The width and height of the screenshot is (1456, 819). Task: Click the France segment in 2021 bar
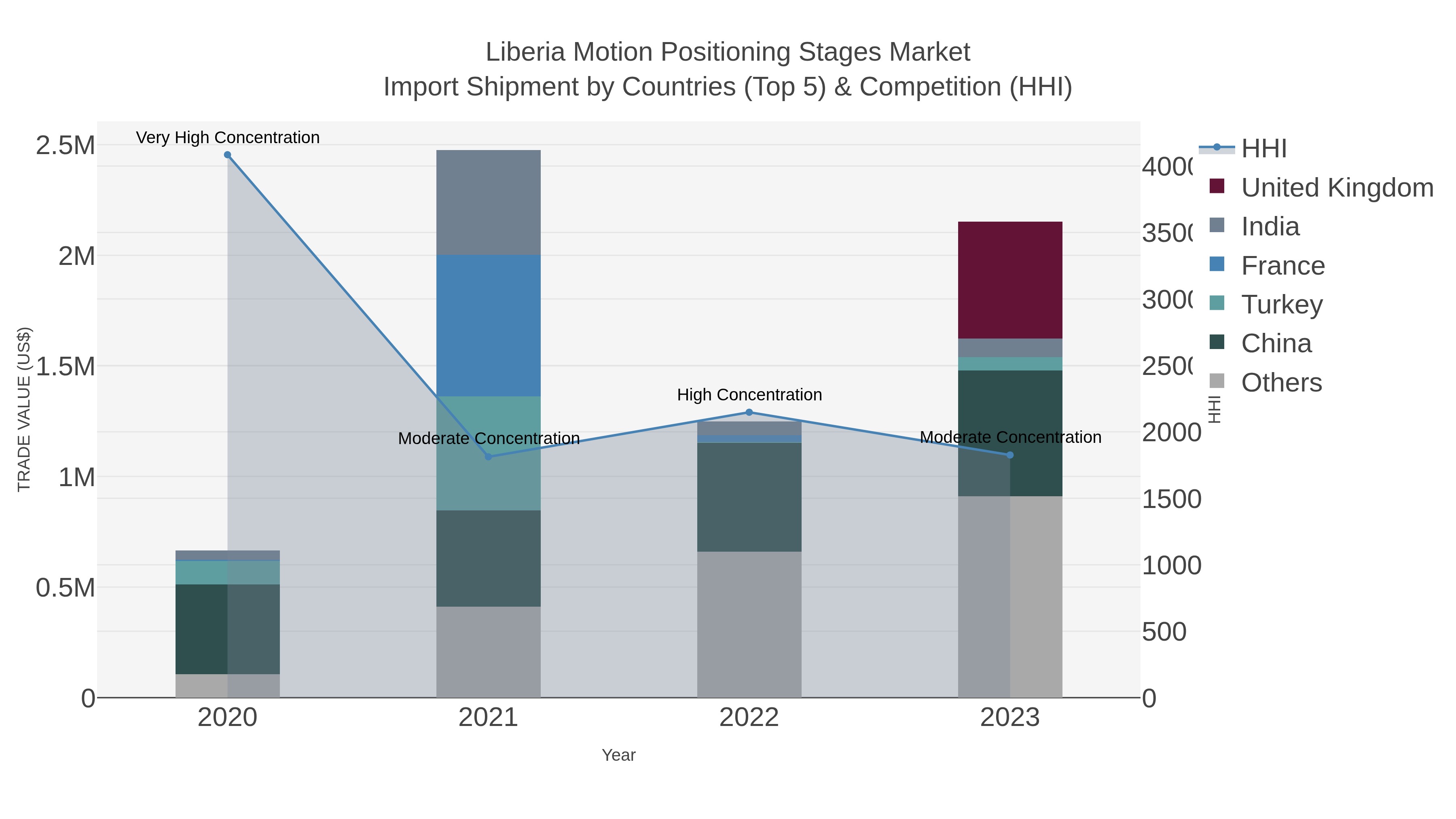click(488, 326)
